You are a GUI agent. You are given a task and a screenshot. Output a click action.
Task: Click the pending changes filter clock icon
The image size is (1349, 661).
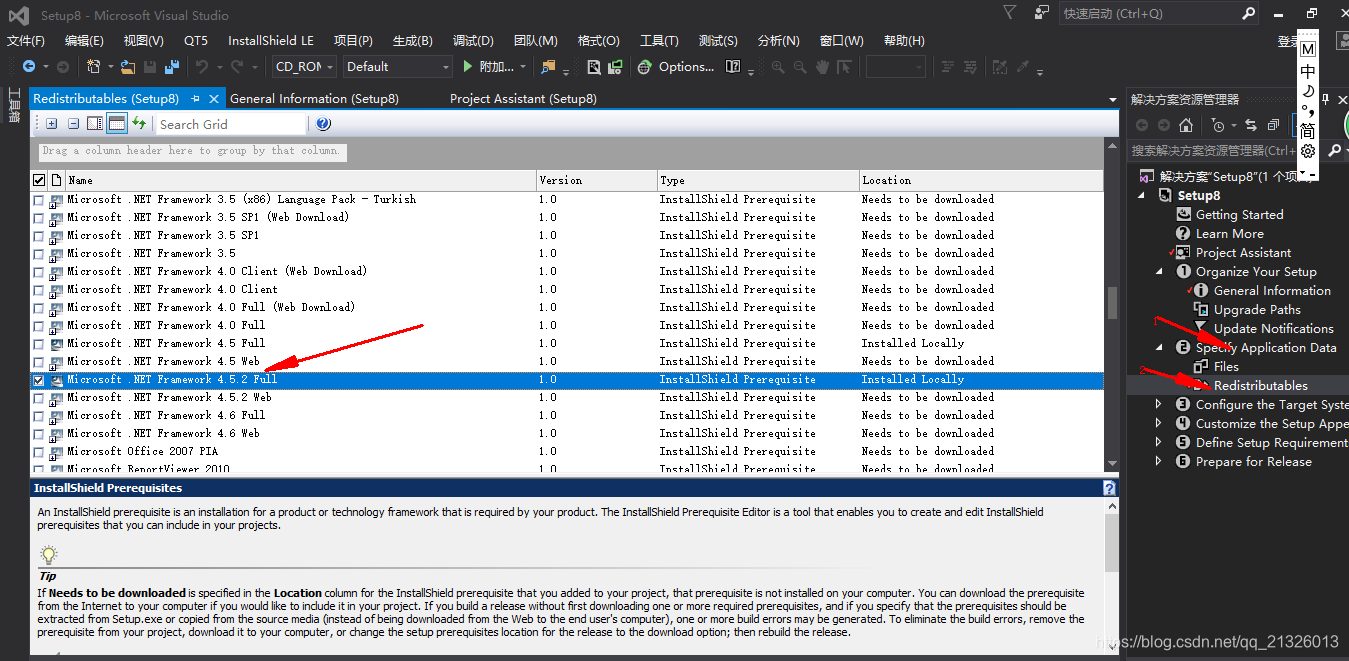[x=1217, y=125]
